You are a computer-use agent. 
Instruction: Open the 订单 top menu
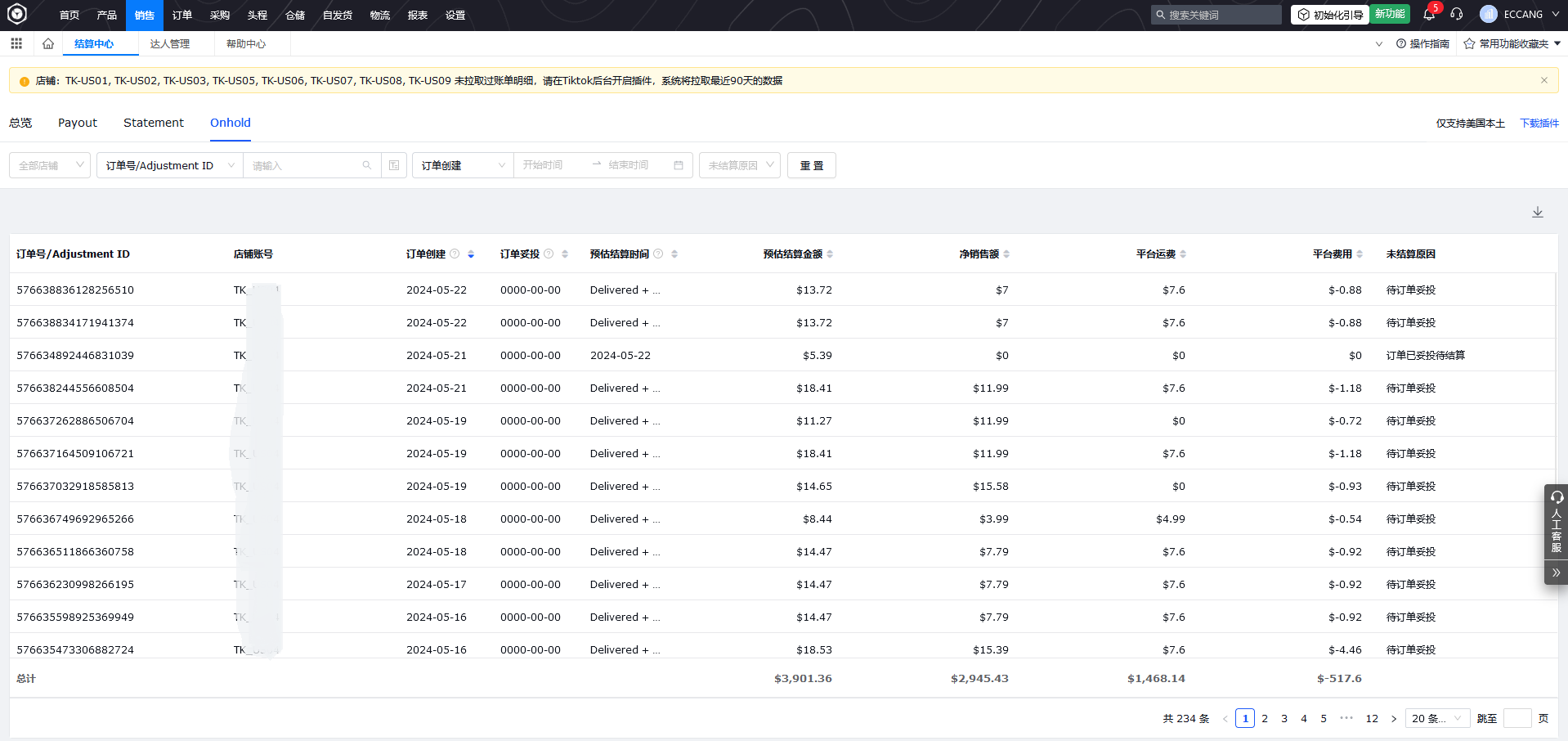coord(182,15)
